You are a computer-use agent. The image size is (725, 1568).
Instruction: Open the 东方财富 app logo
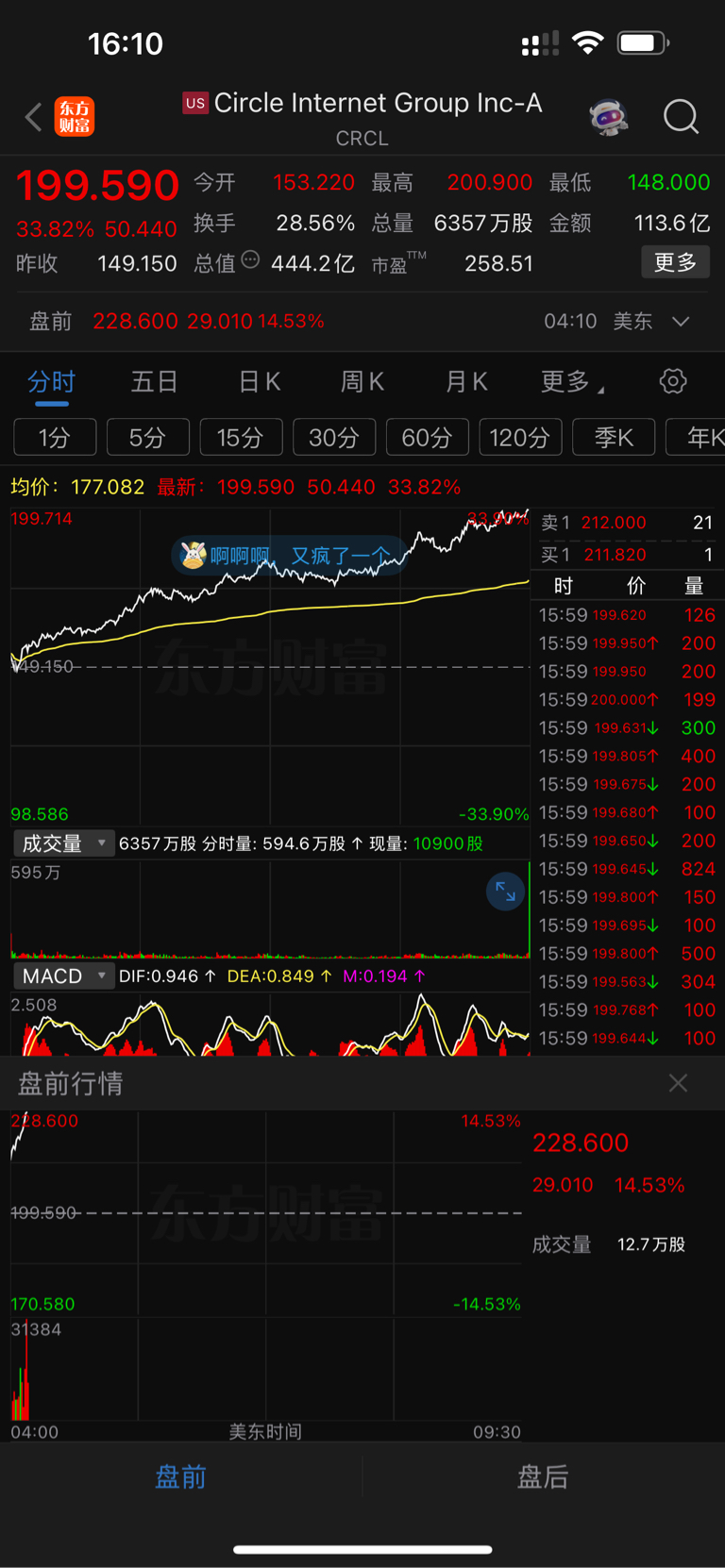(x=75, y=117)
